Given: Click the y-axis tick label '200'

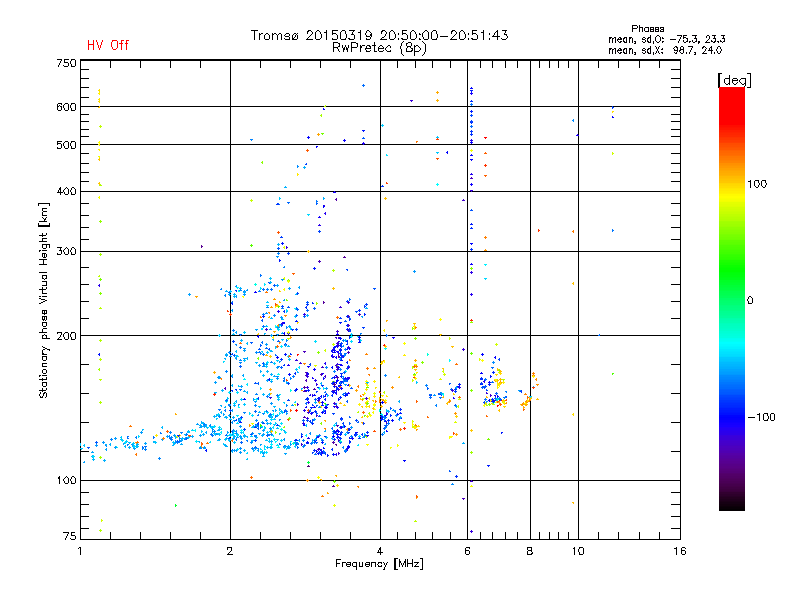Looking at the screenshot, I should [66, 336].
